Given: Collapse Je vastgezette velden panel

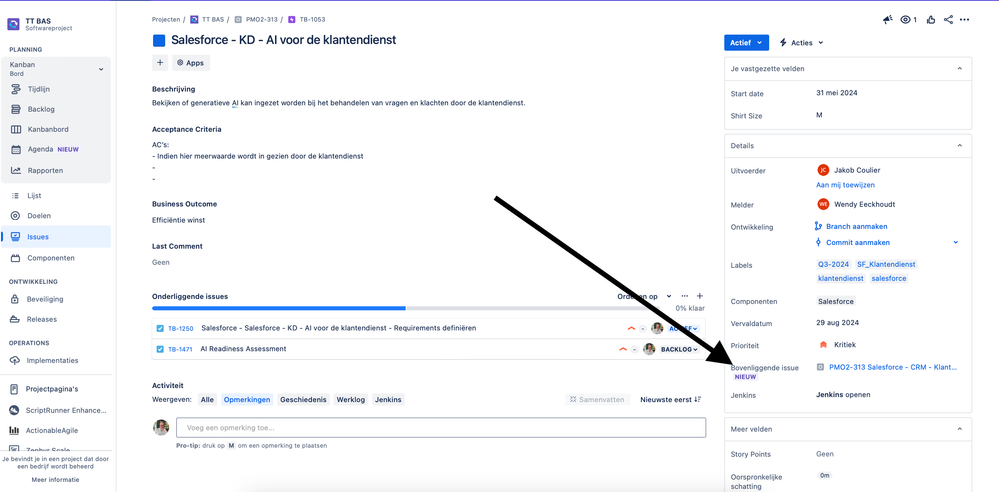Looking at the screenshot, I should click(959, 68).
